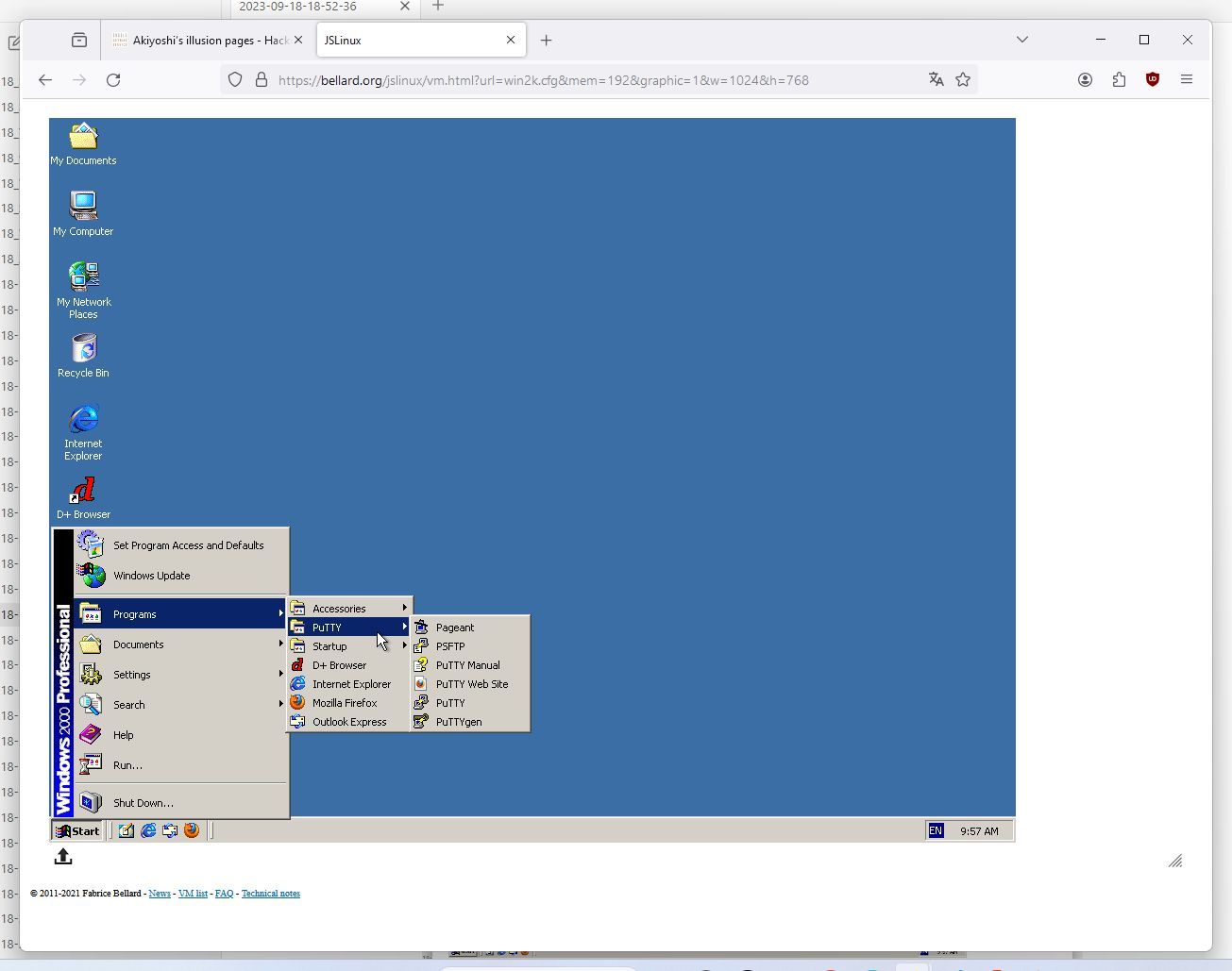The image size is (1232, 971).
Task: Click the browser back arrow
Action: [x=45, y=80]
